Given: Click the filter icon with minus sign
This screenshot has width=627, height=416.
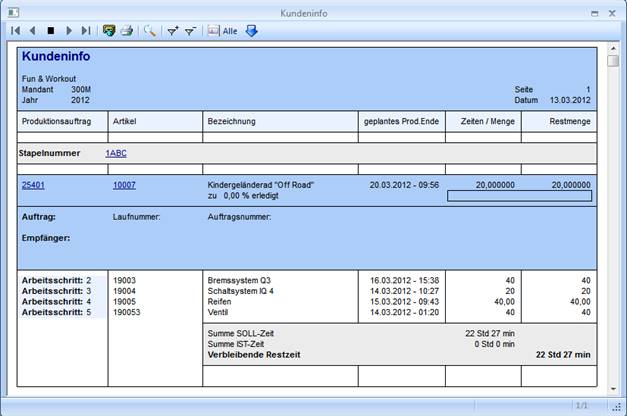Looking at the screenshot, I should tap(191, 31).
